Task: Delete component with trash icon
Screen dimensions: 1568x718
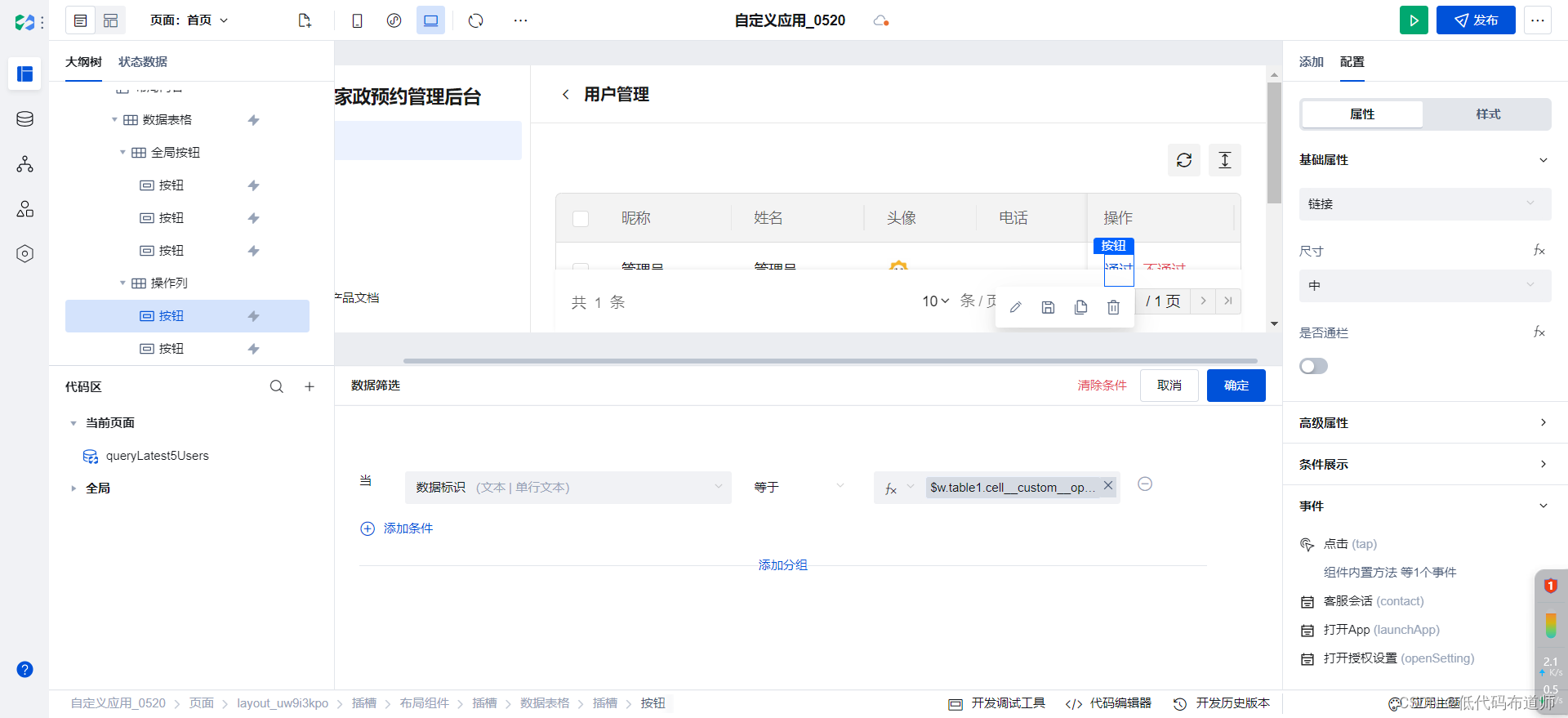Action: point(1113,307)
